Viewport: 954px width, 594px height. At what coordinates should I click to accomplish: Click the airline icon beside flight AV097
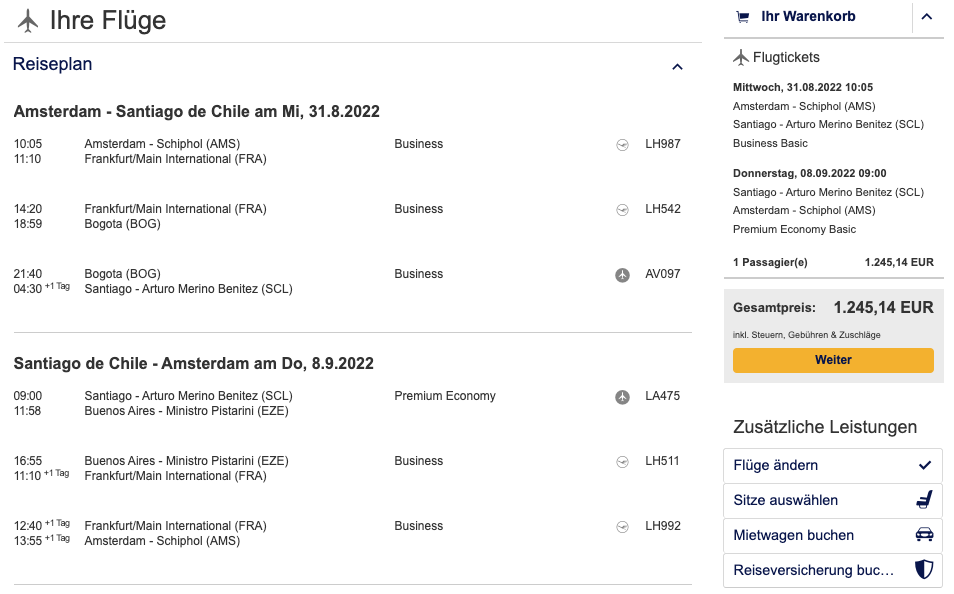622,274
